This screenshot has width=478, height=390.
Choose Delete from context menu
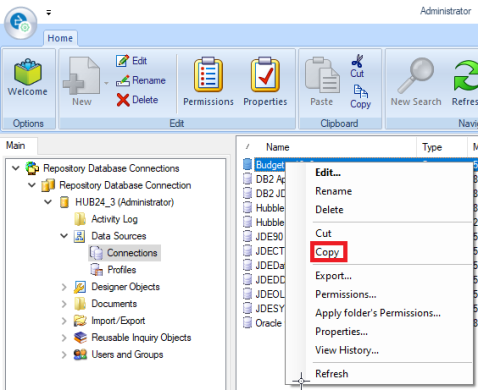[329, 210]
